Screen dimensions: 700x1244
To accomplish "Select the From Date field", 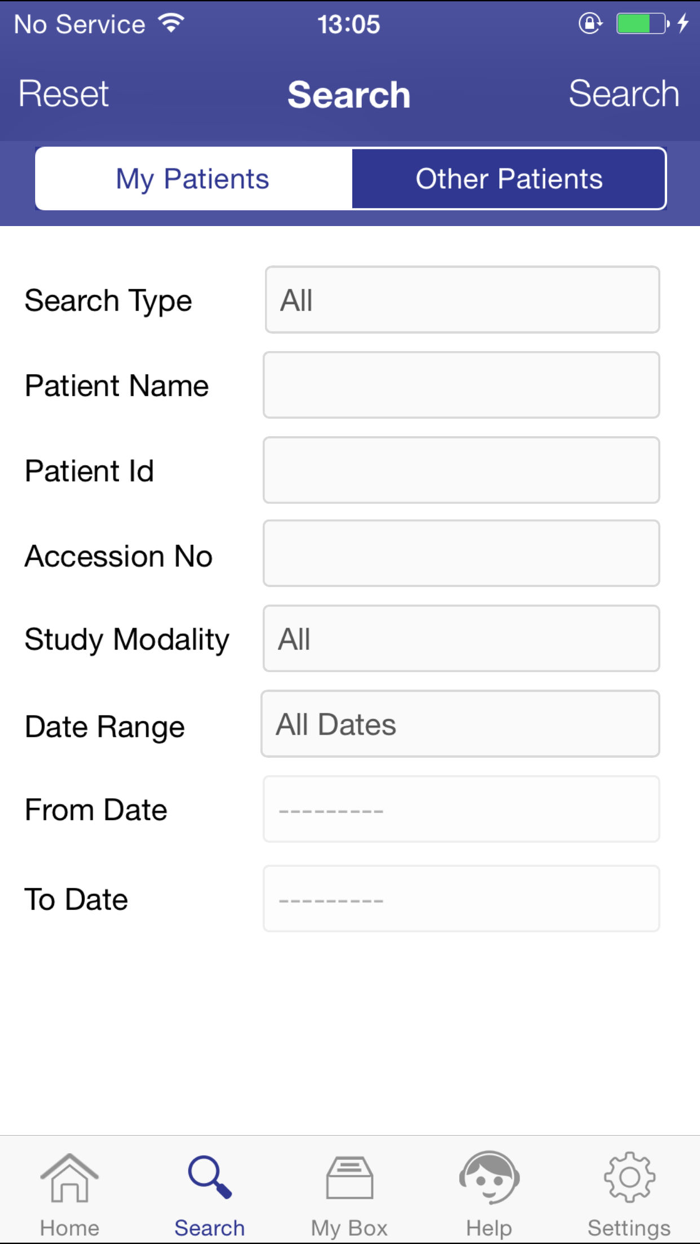I will pyautogui.click(x=461, y=809).
